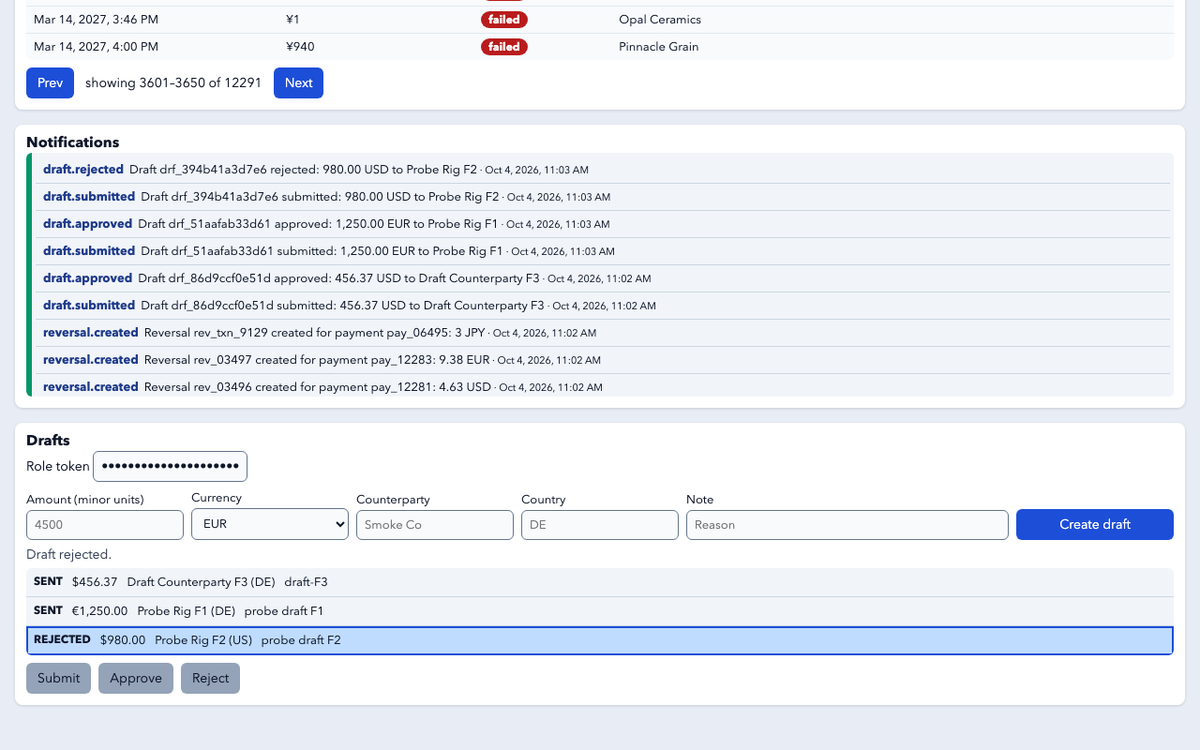The width and height of the screenshot is (1200, 750).
Task: Click the Country input field
Action: [600, 524]
